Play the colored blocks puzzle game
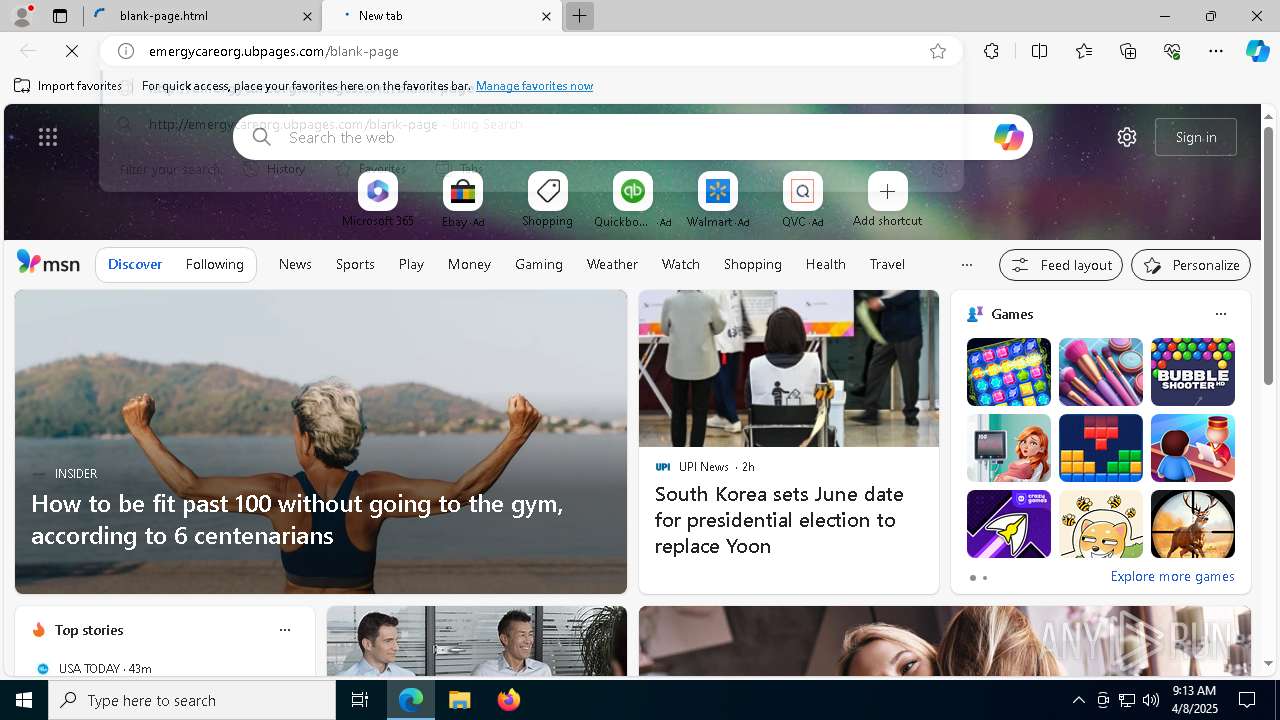The width and height of the screenshot is (1280, 720). point(1100,448)
